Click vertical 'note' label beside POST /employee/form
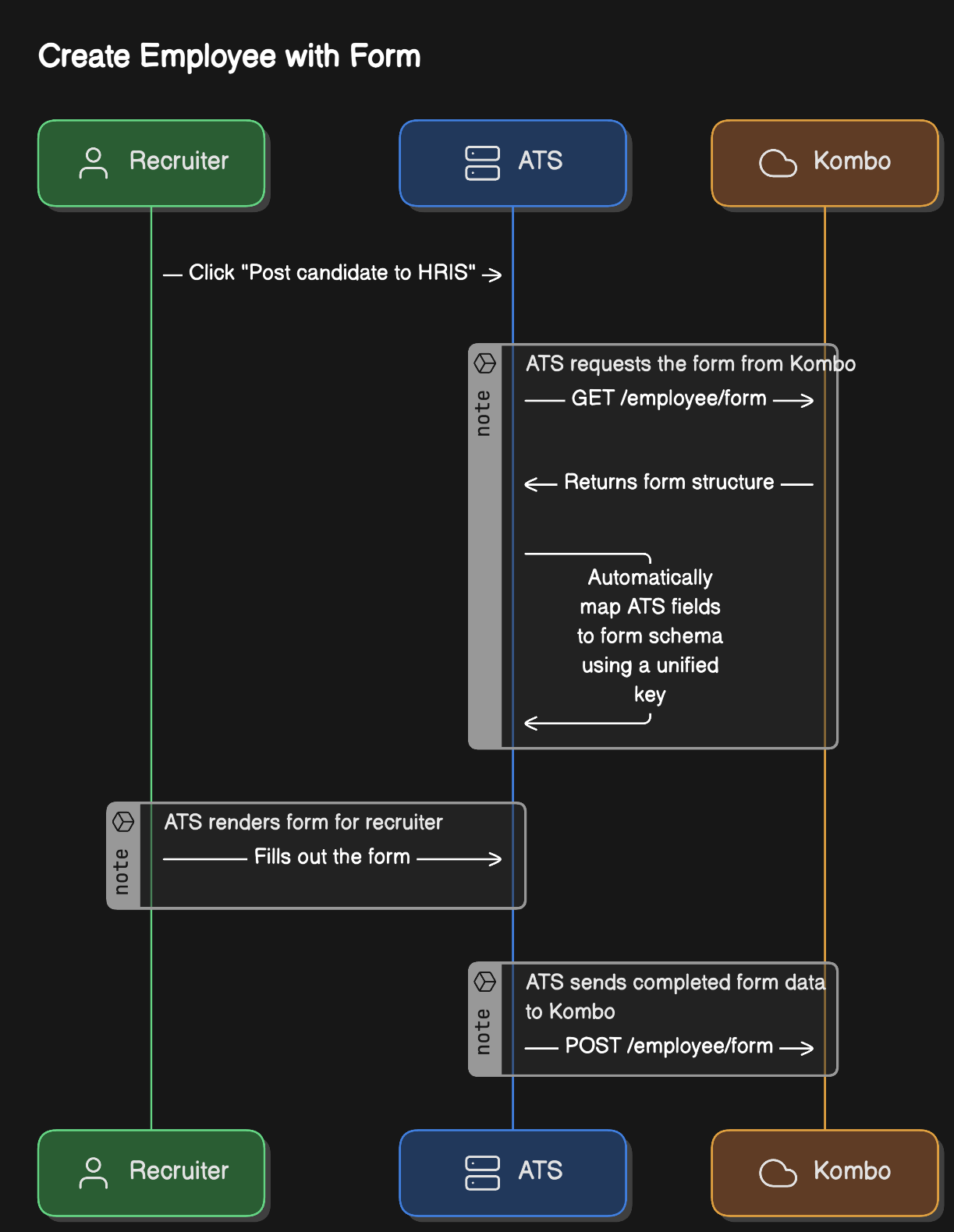 pos(484,1031)
